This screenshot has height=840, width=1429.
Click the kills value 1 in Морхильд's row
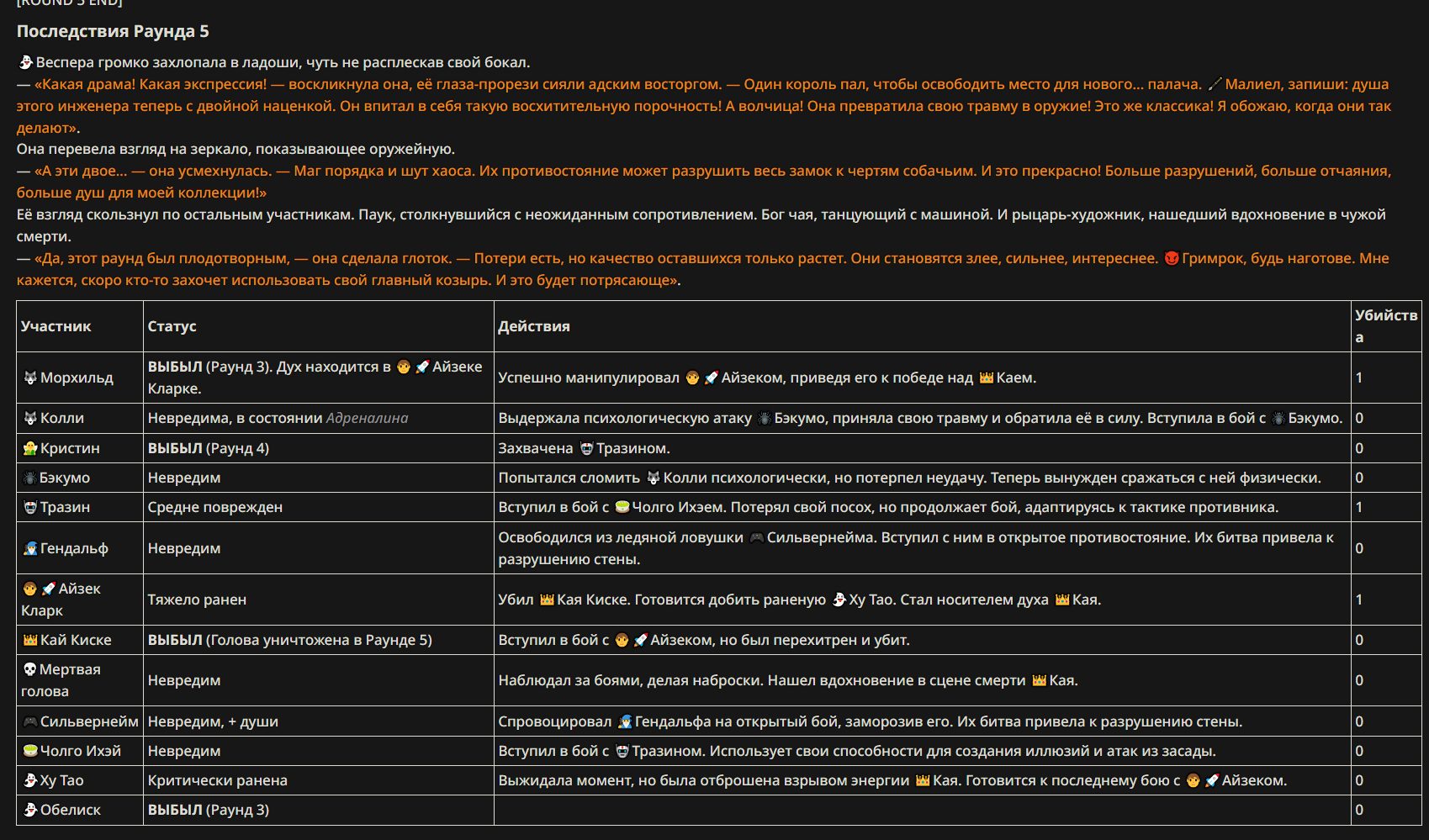[1359, 378]
